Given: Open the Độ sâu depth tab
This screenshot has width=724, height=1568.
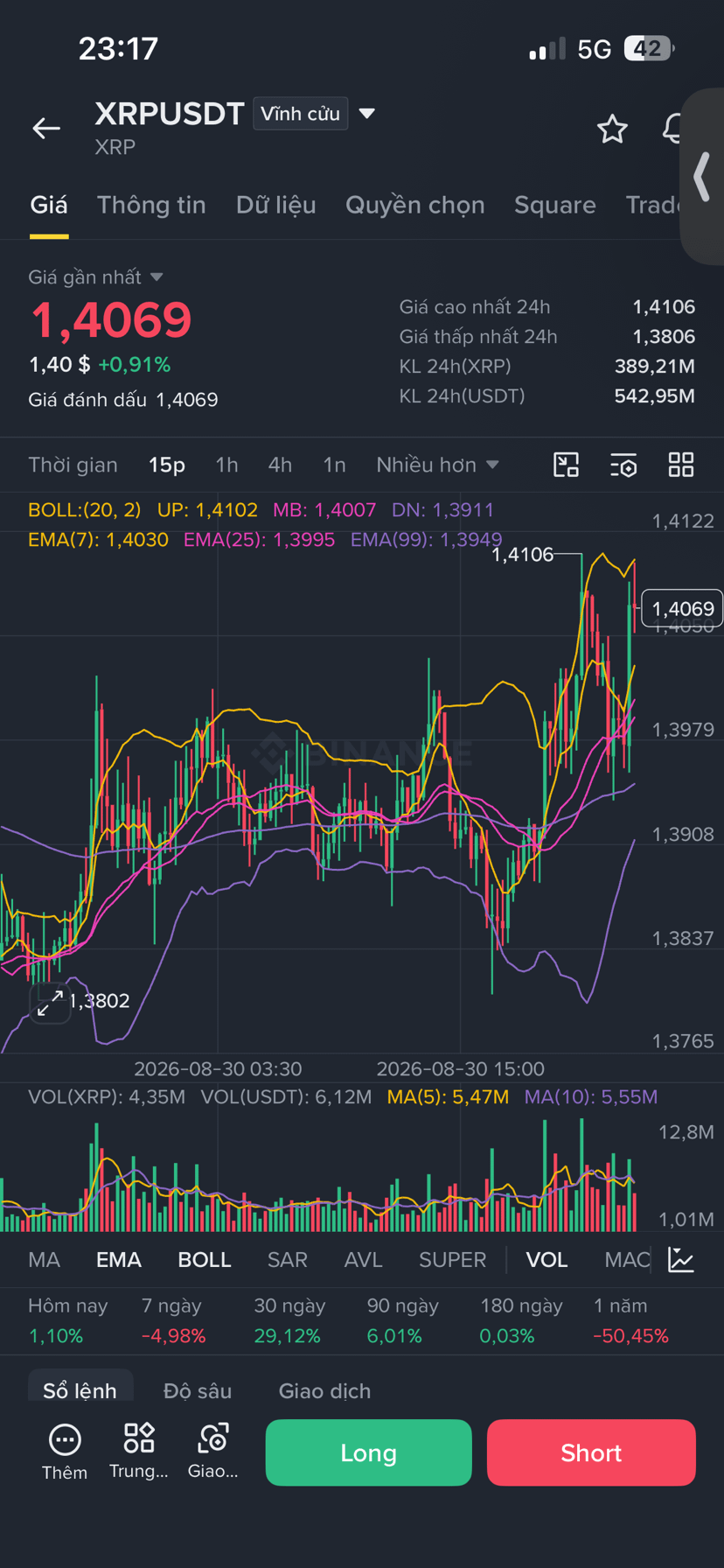Looking at the screenshot, I should [198, 1390].
